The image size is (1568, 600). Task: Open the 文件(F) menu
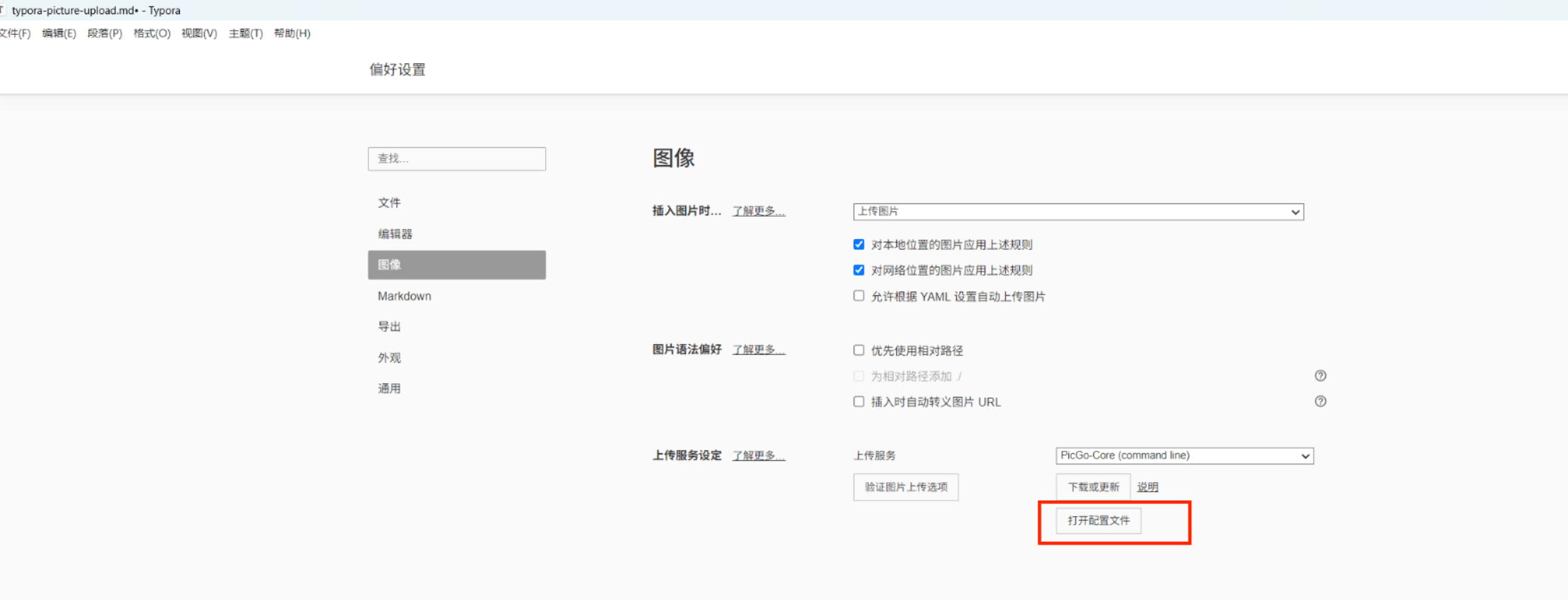pyautogui.click(x=15, y=33)
